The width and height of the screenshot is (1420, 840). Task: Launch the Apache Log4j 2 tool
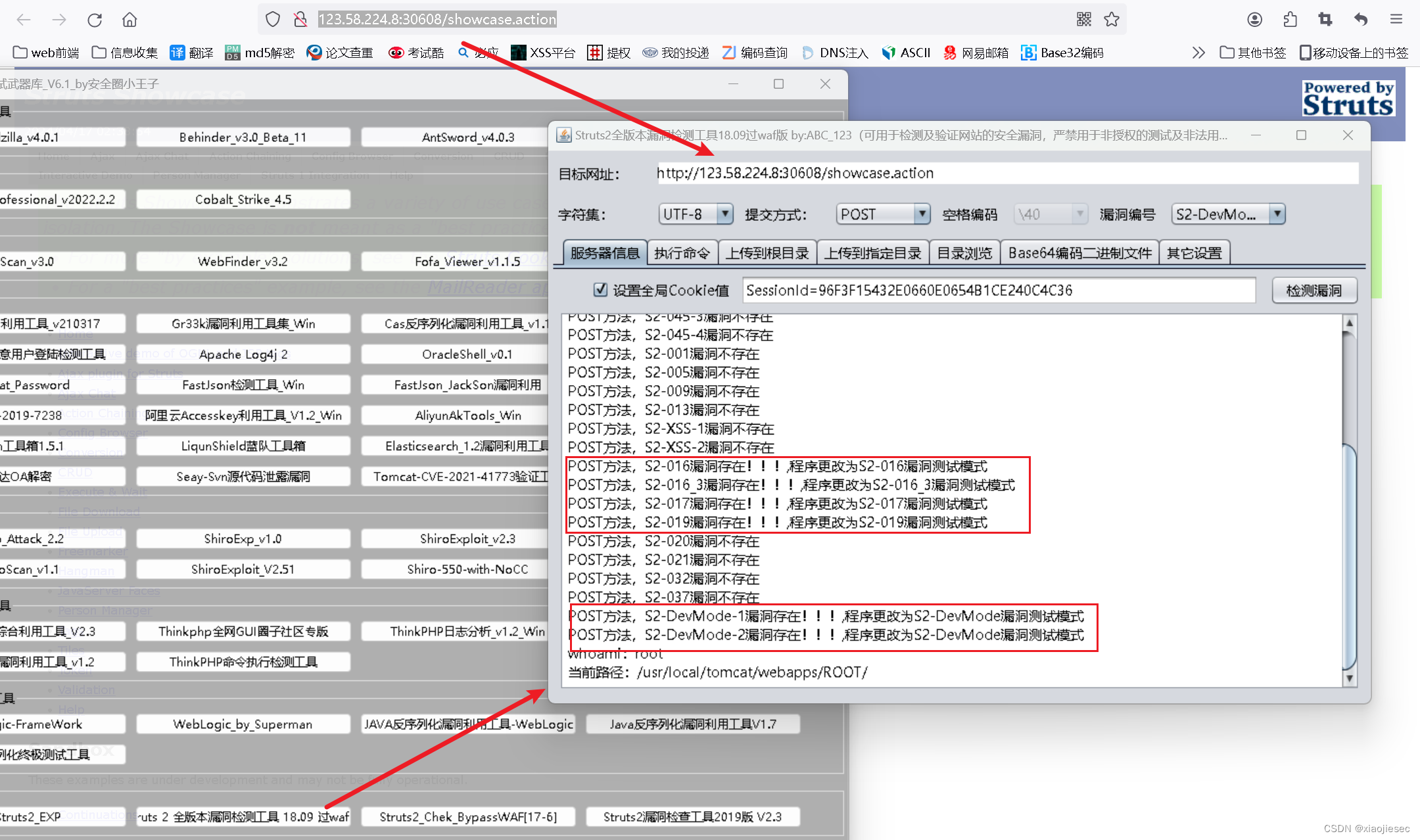243,354
